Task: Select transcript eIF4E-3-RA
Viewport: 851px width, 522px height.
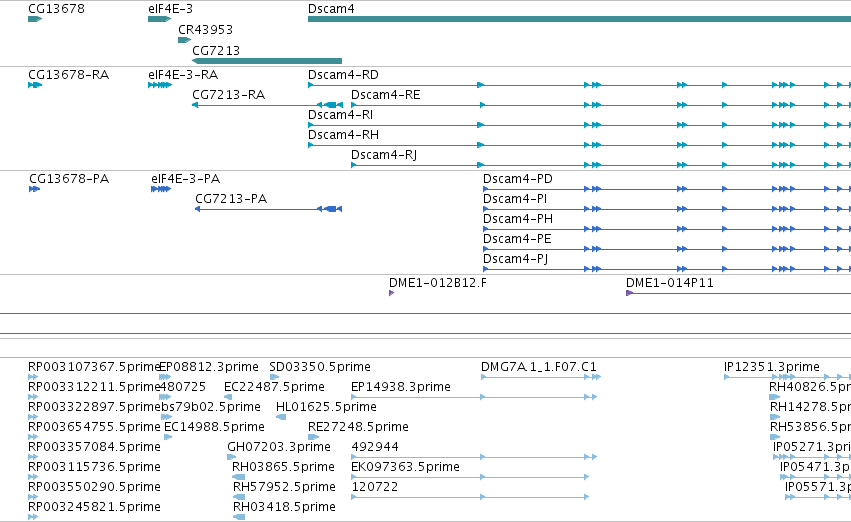Action: [x=183, y=74]
